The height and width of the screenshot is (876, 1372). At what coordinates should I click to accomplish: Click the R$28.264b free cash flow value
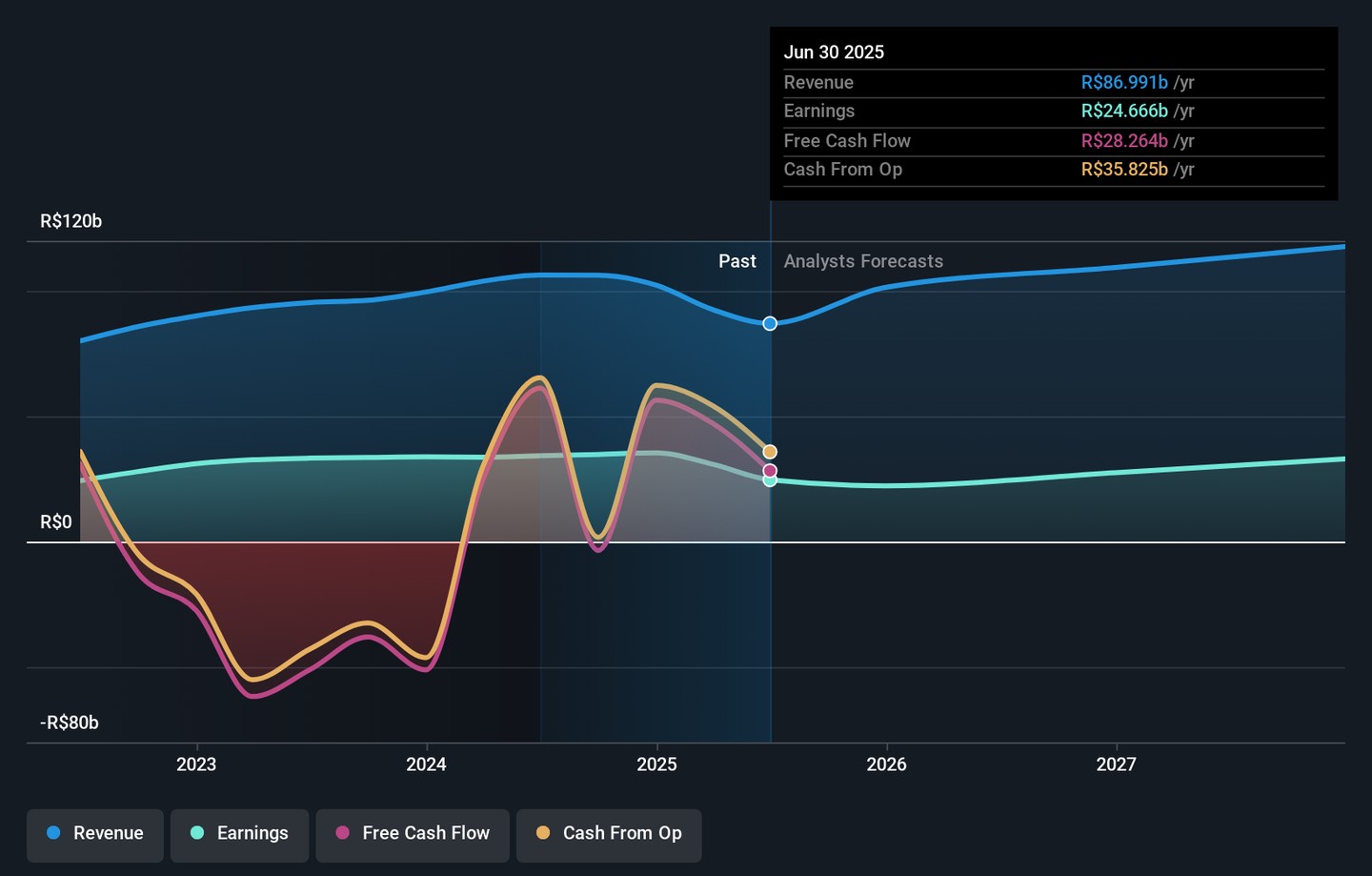pos(1124,141)
